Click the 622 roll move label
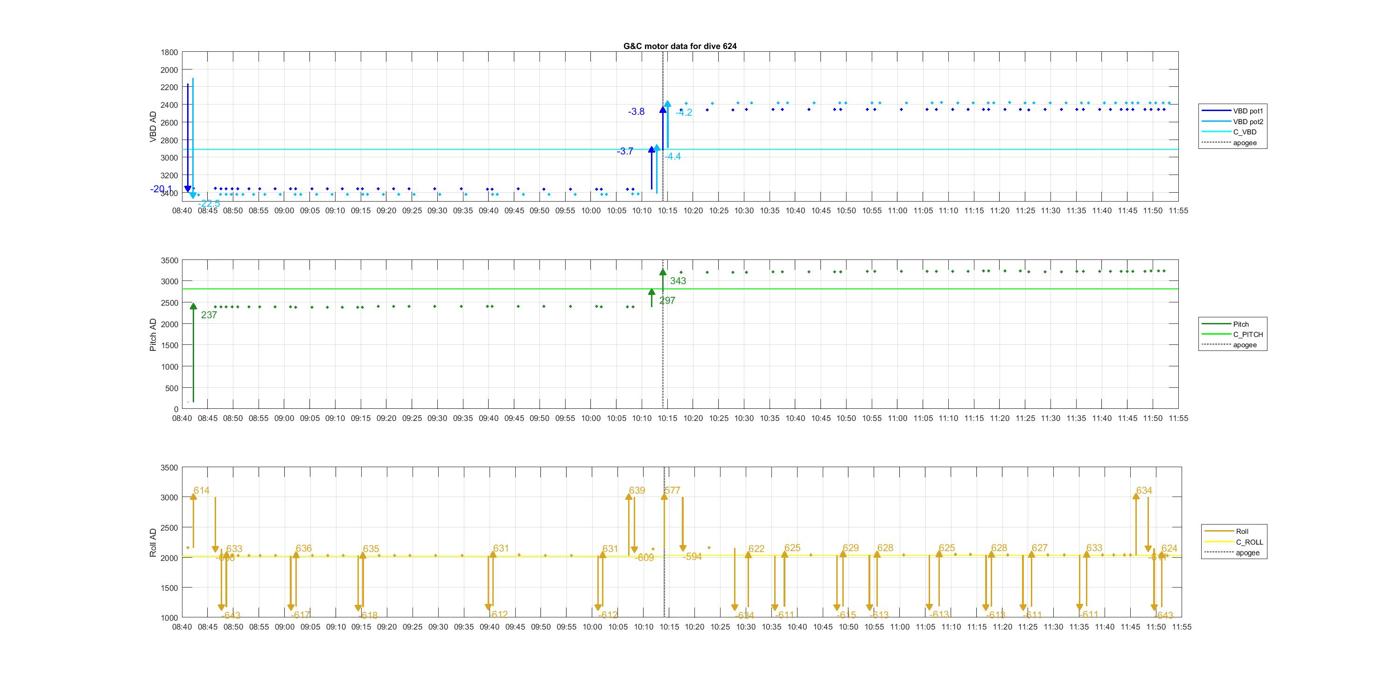1400x693 pixels. (x=756, y=549)
